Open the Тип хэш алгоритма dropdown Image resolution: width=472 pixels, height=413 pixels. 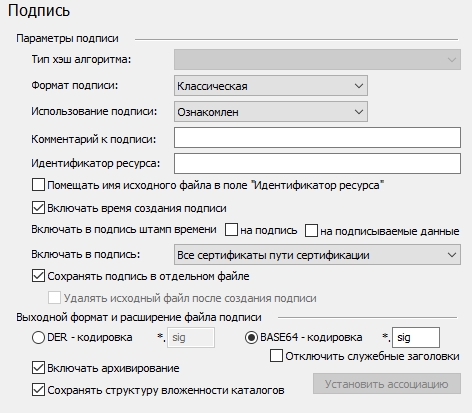[317, 60]
